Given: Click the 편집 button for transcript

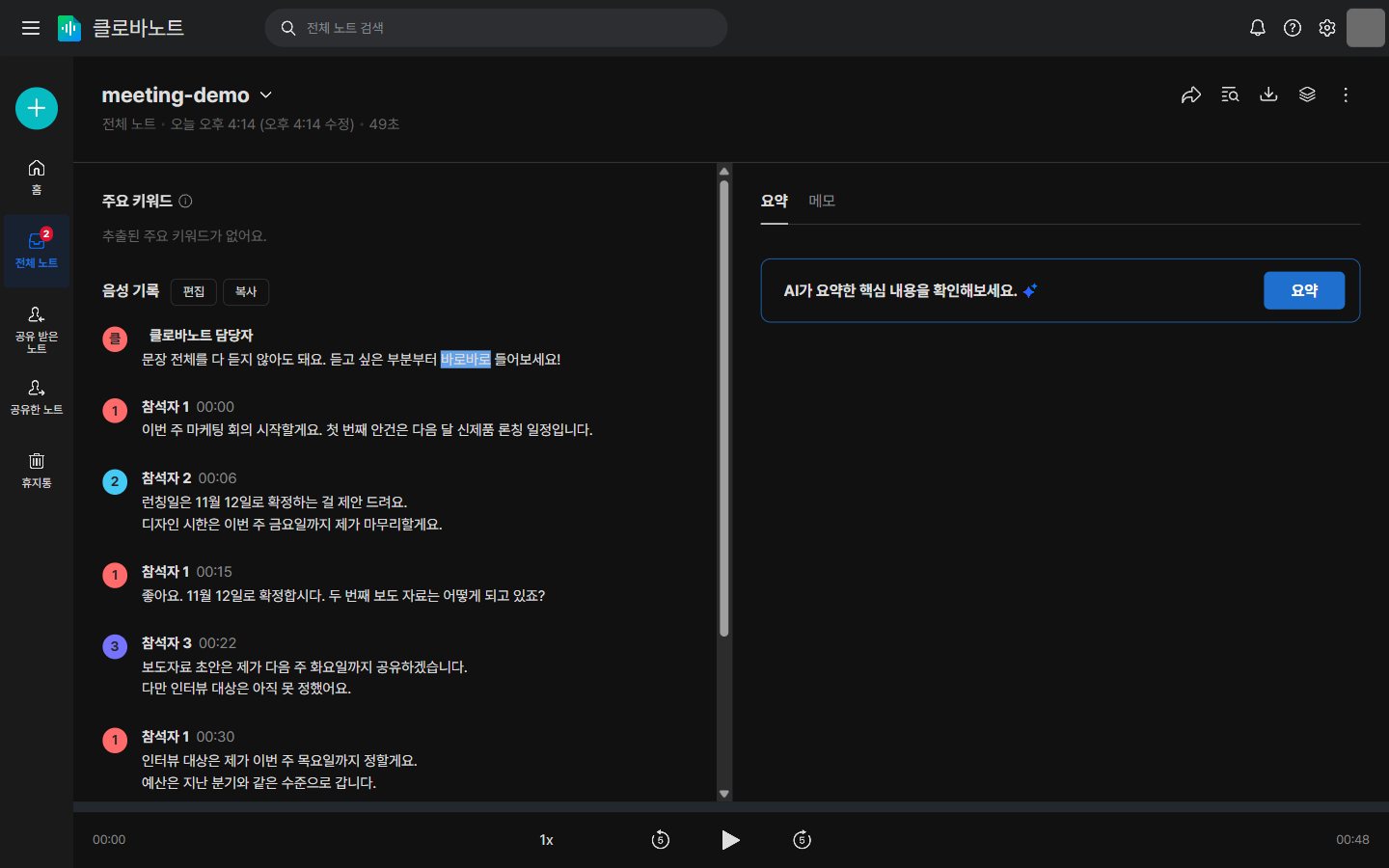Looking at the screenshot, I should [x=194, y=291].
